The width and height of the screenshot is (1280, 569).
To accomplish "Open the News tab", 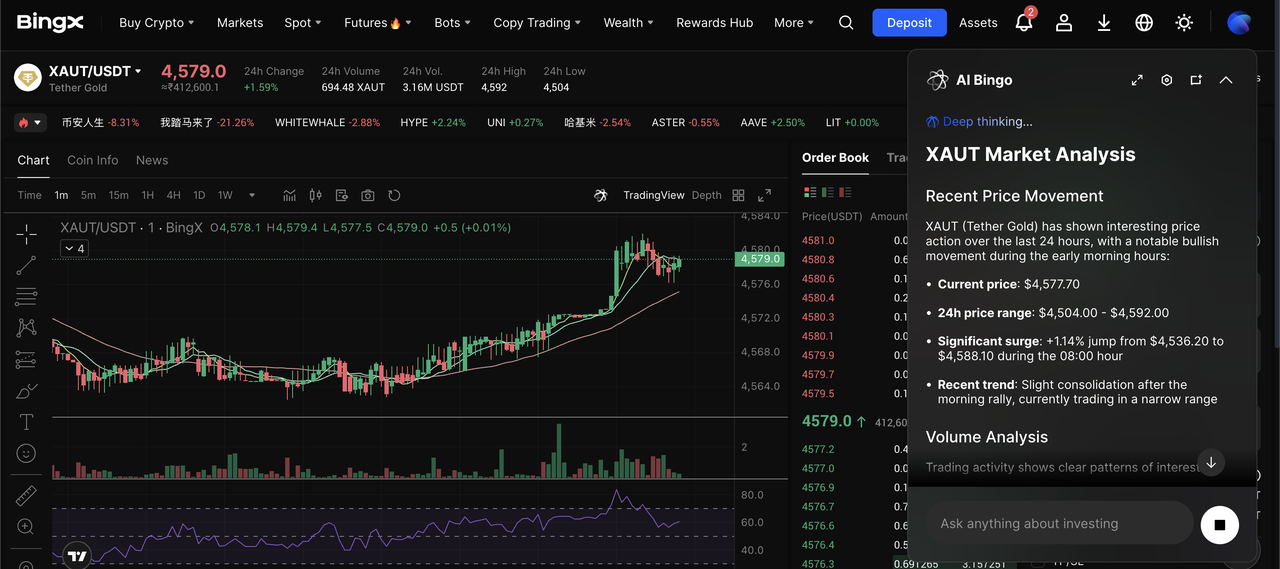I will tap(152, 160).
